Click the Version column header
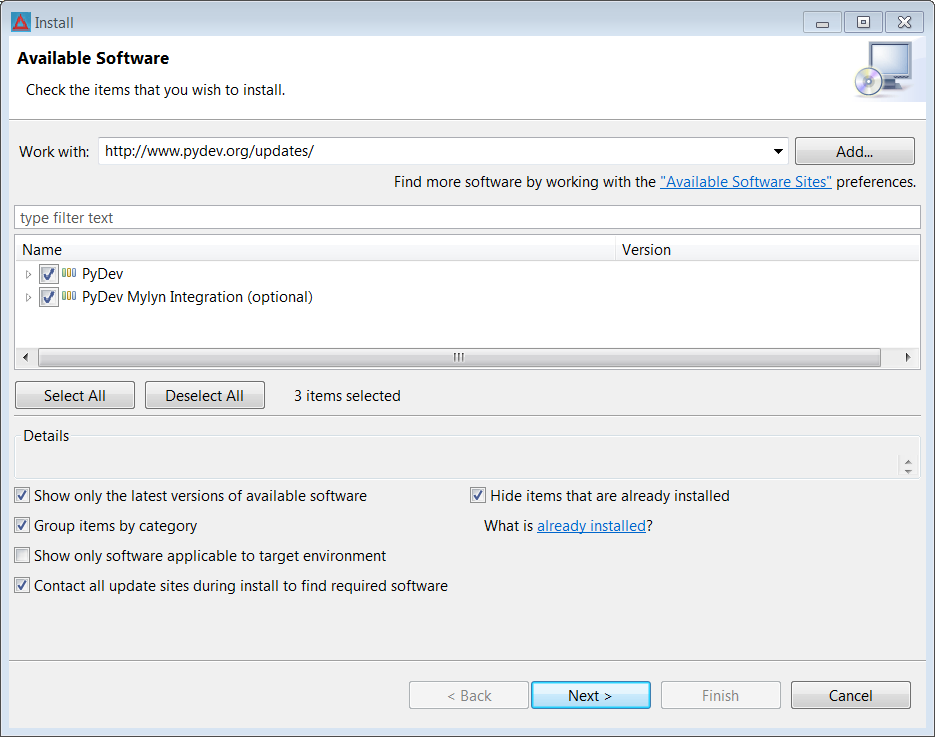 coord(767,250)
